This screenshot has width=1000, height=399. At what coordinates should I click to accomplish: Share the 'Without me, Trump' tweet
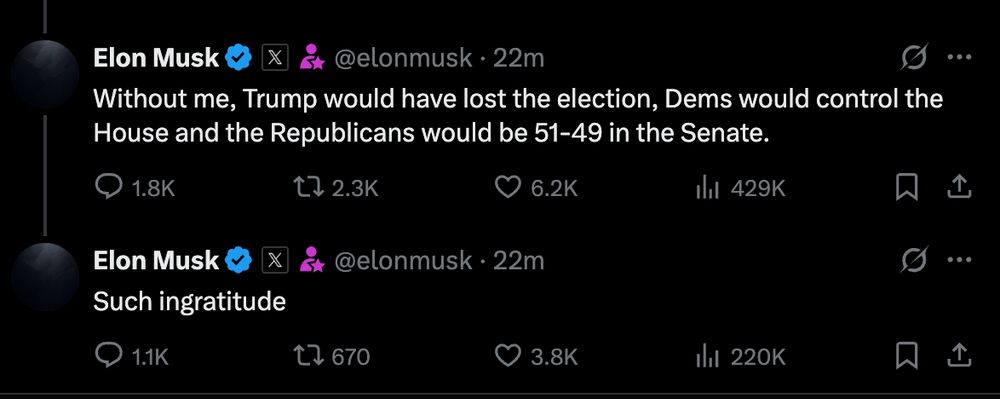pos(959,187)
